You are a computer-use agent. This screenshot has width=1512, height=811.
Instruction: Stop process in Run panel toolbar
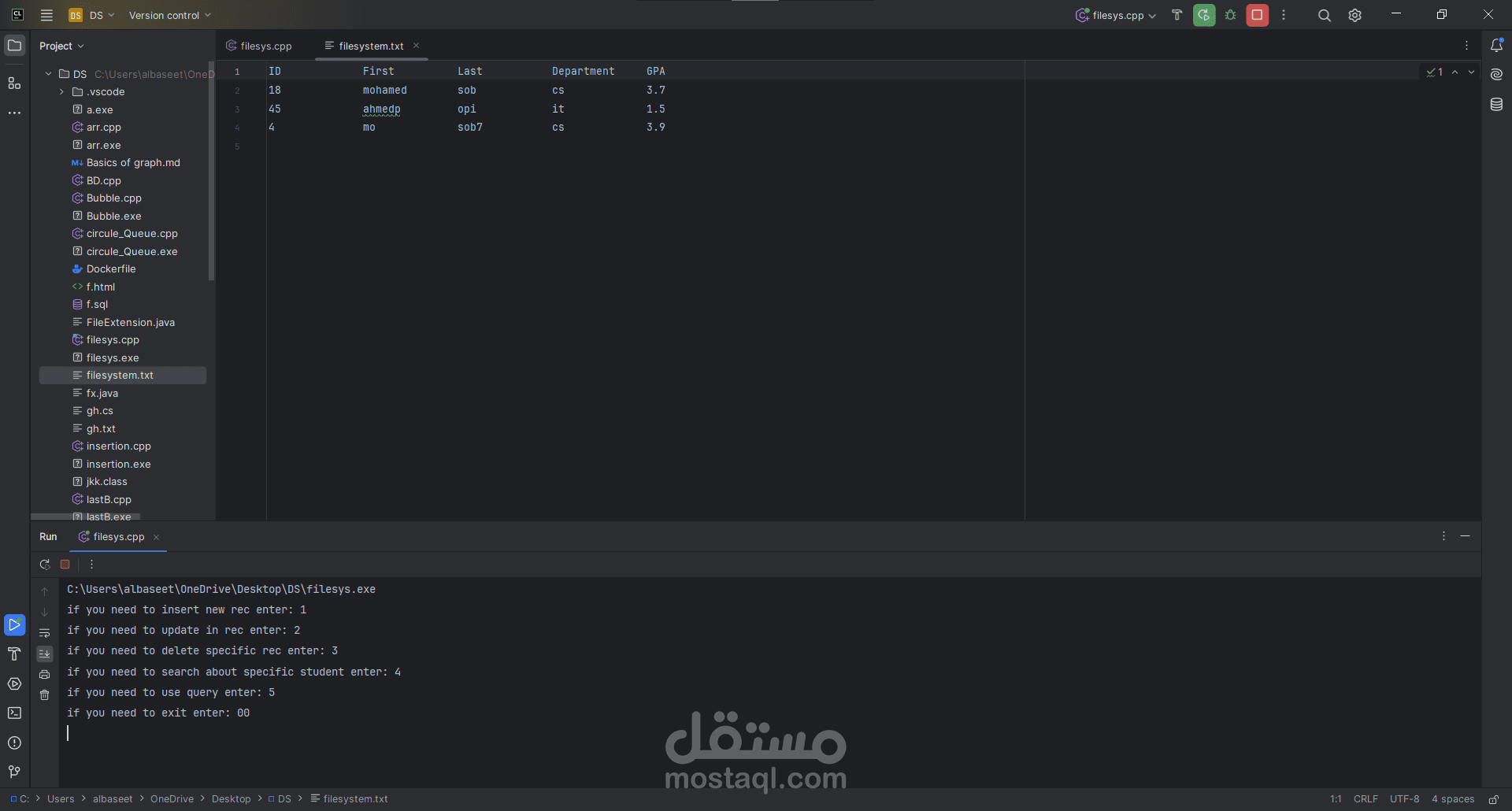coord(65,565)
